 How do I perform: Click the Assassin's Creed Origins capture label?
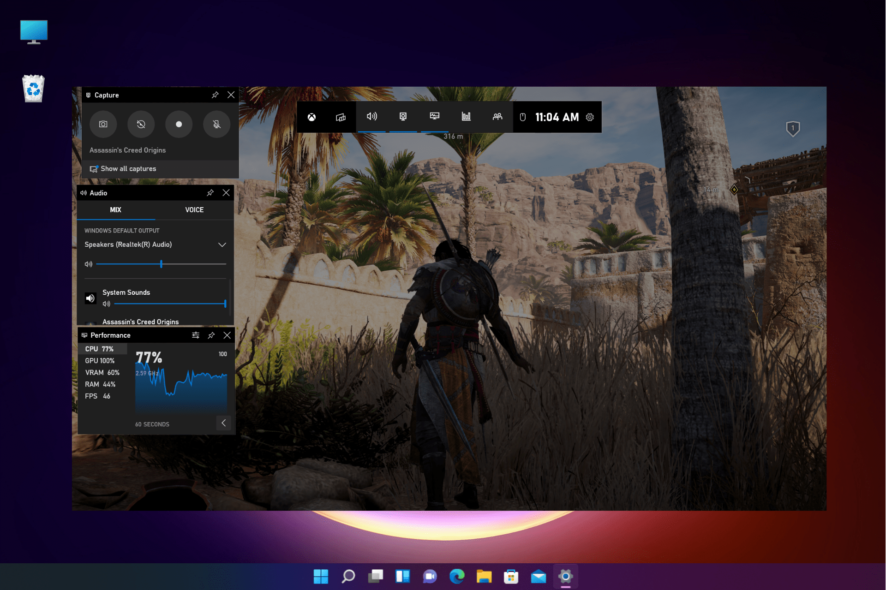point(128,150)
